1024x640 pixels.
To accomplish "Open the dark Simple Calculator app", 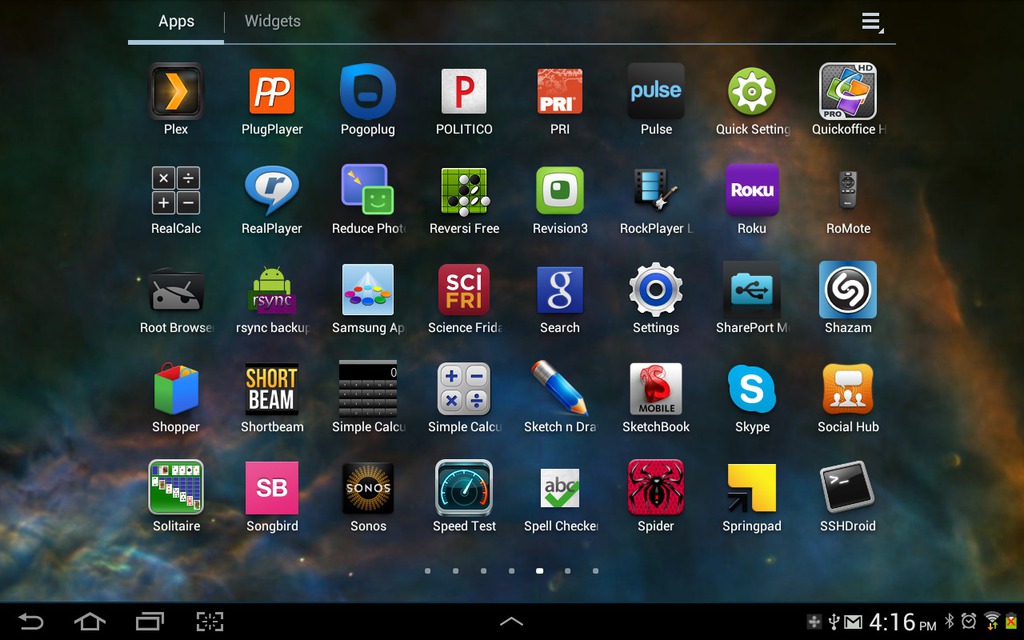I will coord(368,389).
